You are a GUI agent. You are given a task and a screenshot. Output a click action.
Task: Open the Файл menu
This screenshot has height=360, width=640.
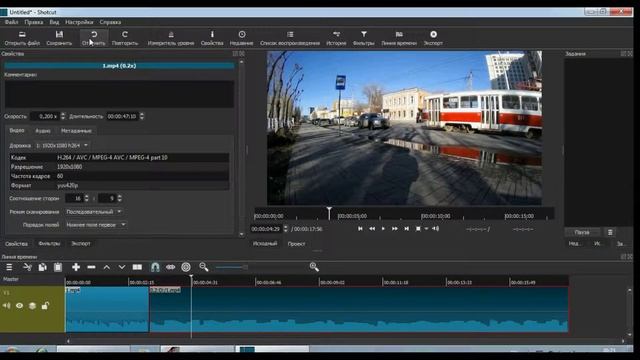click(11, 22)
